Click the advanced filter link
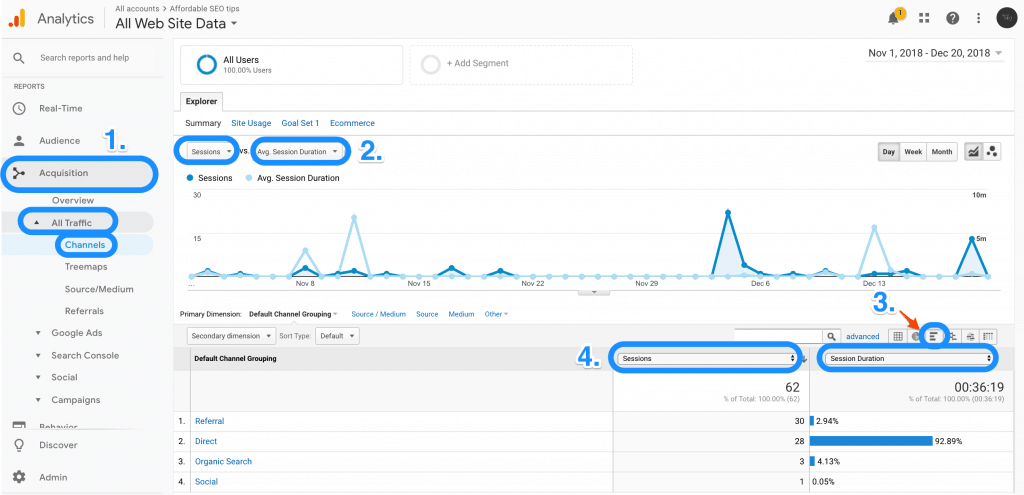1024x495 pixels. click(863, 336)
